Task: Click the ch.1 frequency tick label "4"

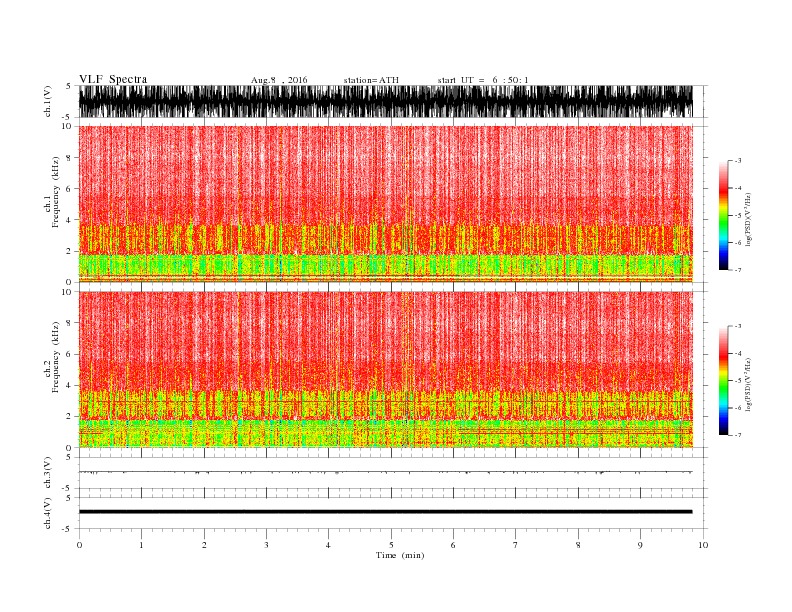Action: click(x=69, y=220)
